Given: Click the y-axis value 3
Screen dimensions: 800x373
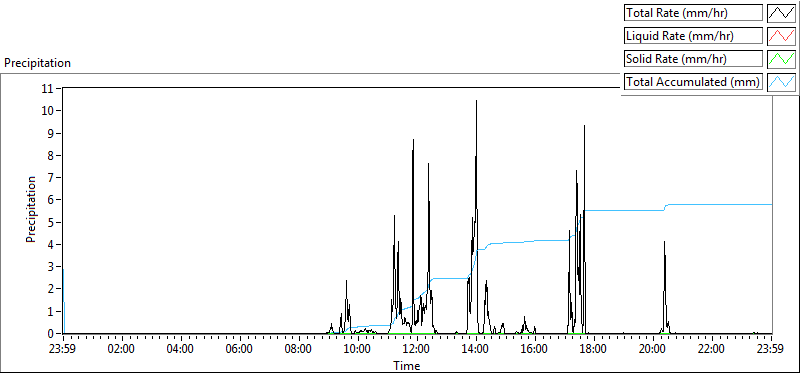Looking at the screenshot, I should click(51, 267).
